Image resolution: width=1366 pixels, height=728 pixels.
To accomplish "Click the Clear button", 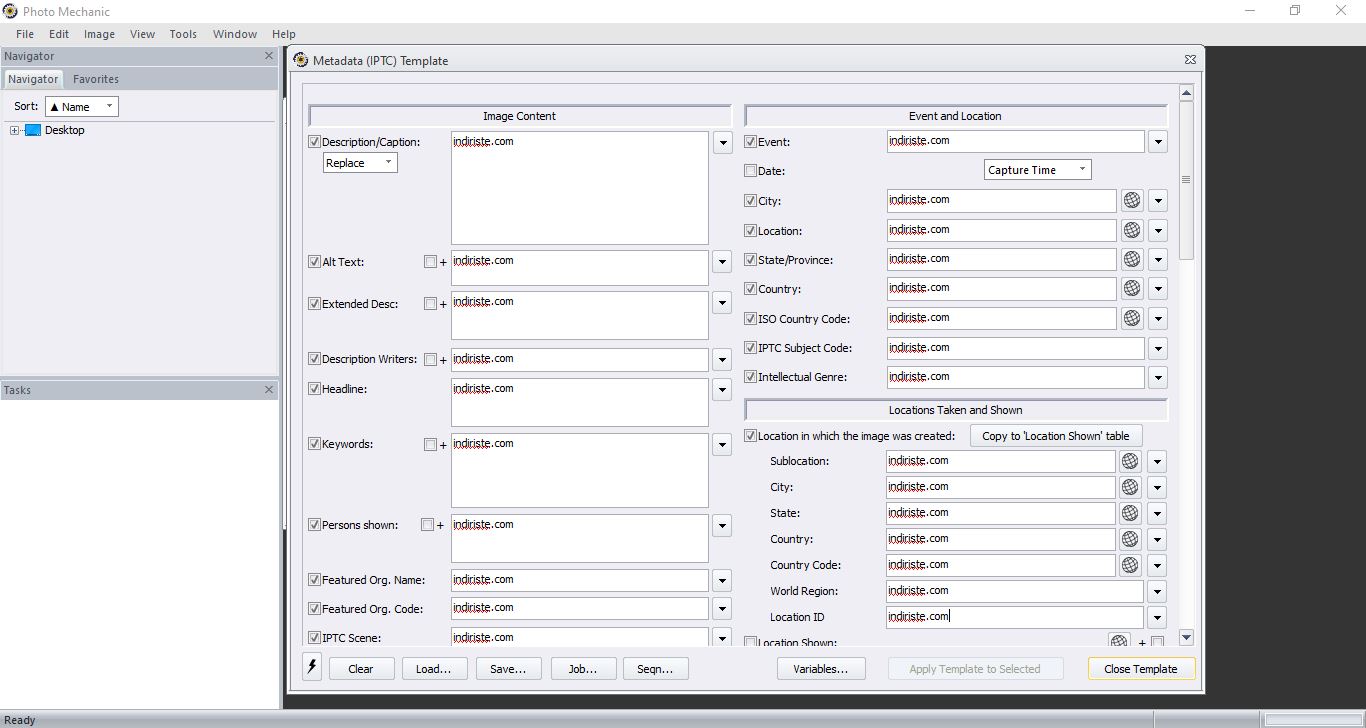I will click(361, 669).
